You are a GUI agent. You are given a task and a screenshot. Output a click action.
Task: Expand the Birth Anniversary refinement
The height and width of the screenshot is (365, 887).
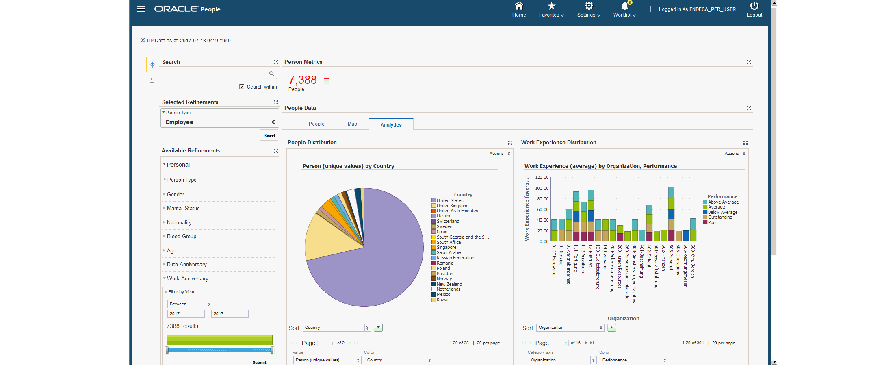186,264
